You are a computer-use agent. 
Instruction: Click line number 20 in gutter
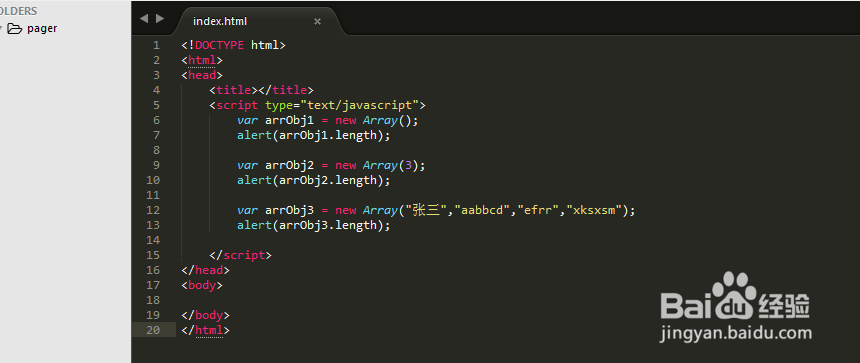coord(153,330)
